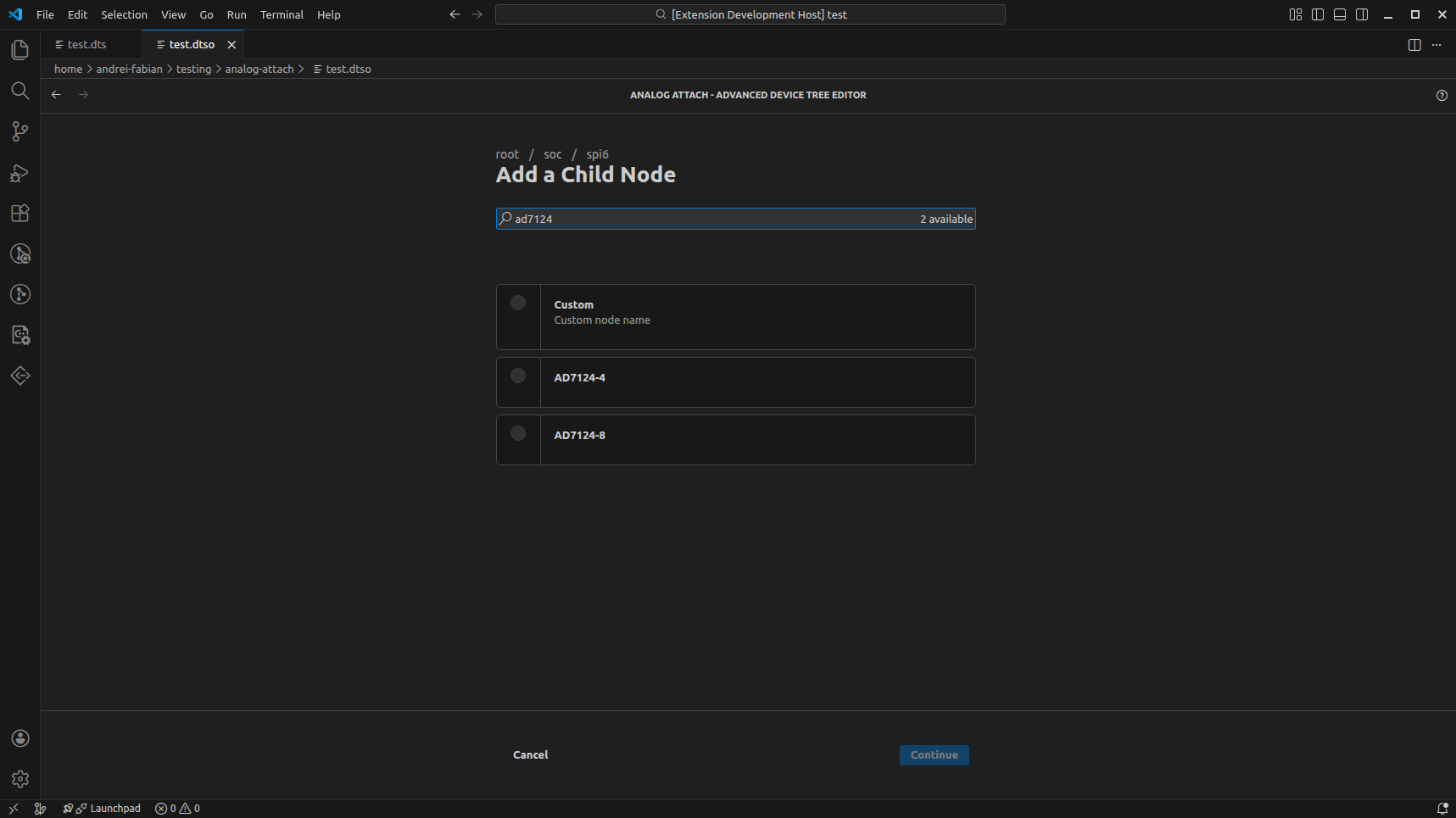The image size is (1456, 818).
Task: Open the Extensions view
Action: coord(20,213)
